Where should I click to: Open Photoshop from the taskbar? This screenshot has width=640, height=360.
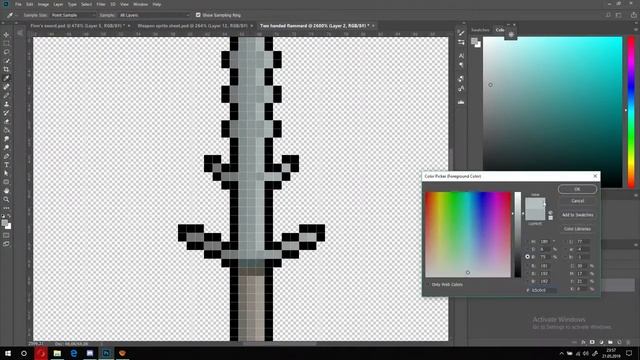point(106,353)
